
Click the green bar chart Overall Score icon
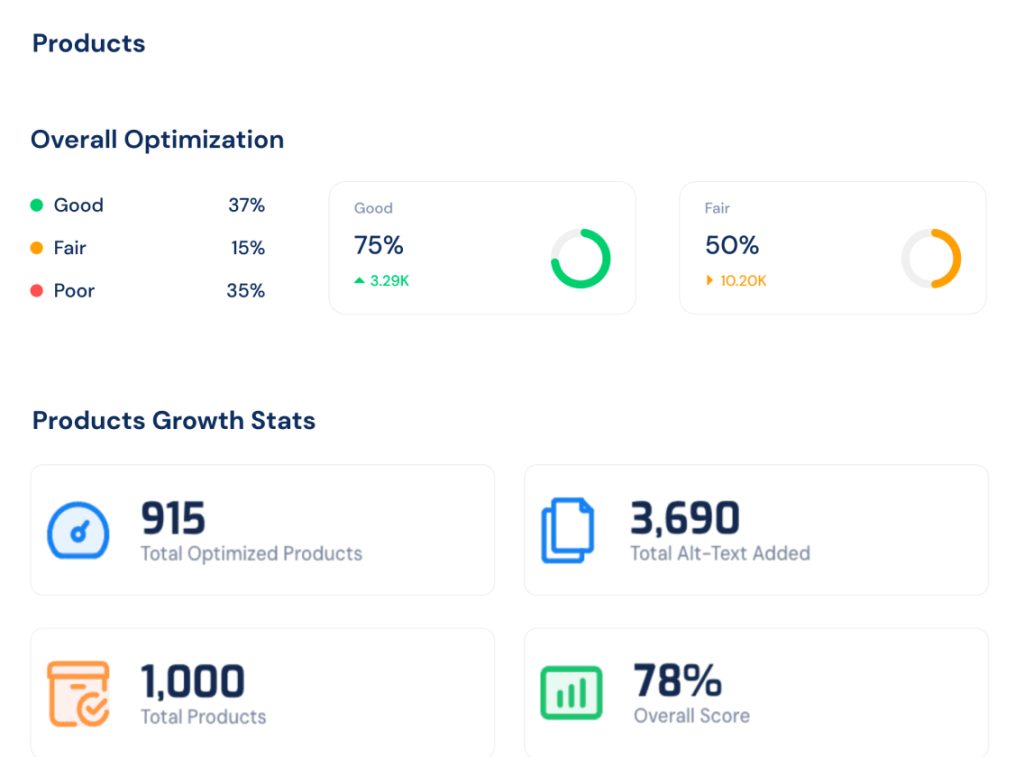pos(571,693)
